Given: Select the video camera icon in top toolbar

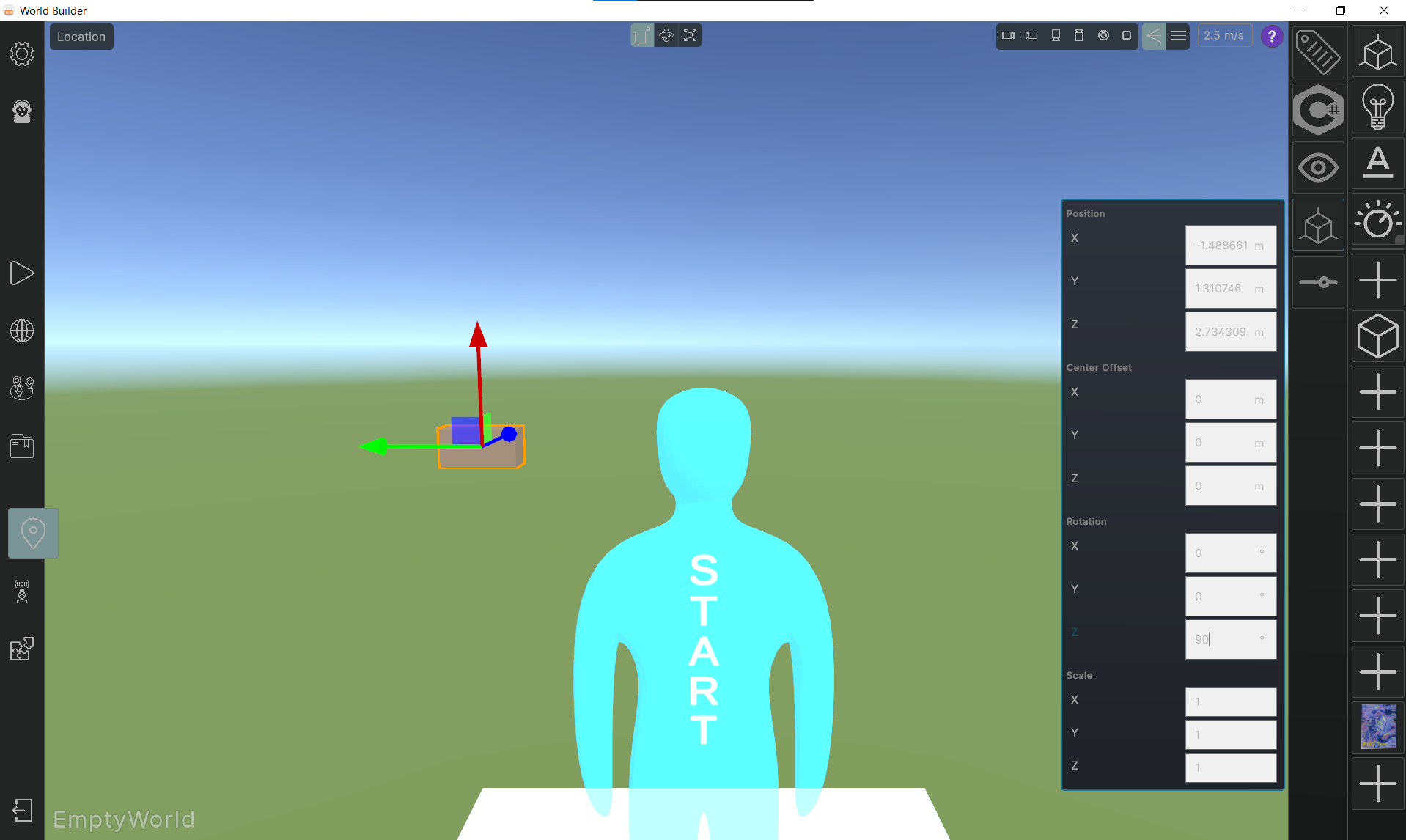Looking at the screenshot, I should point(1008,36).
